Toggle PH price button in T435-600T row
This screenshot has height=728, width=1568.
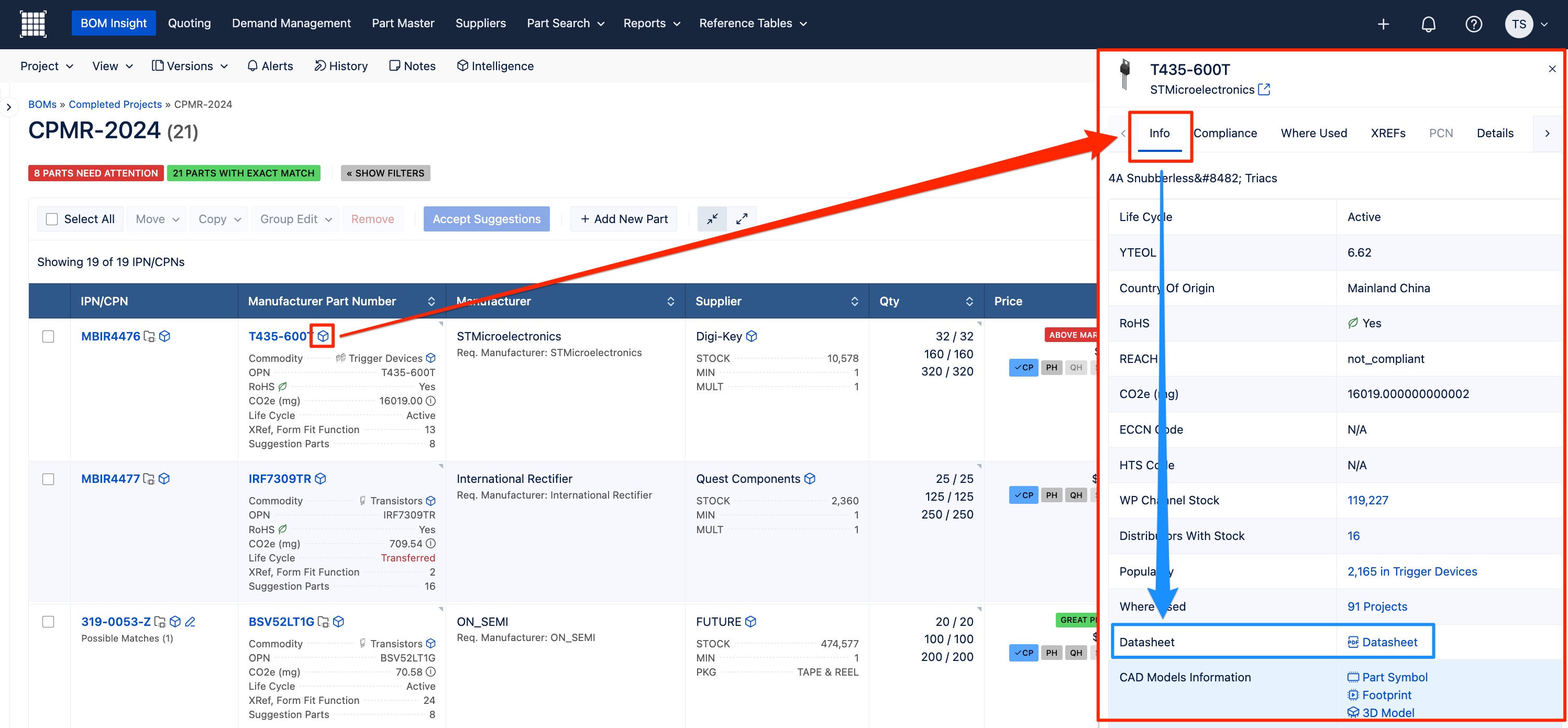click(x=1052, y=368)
